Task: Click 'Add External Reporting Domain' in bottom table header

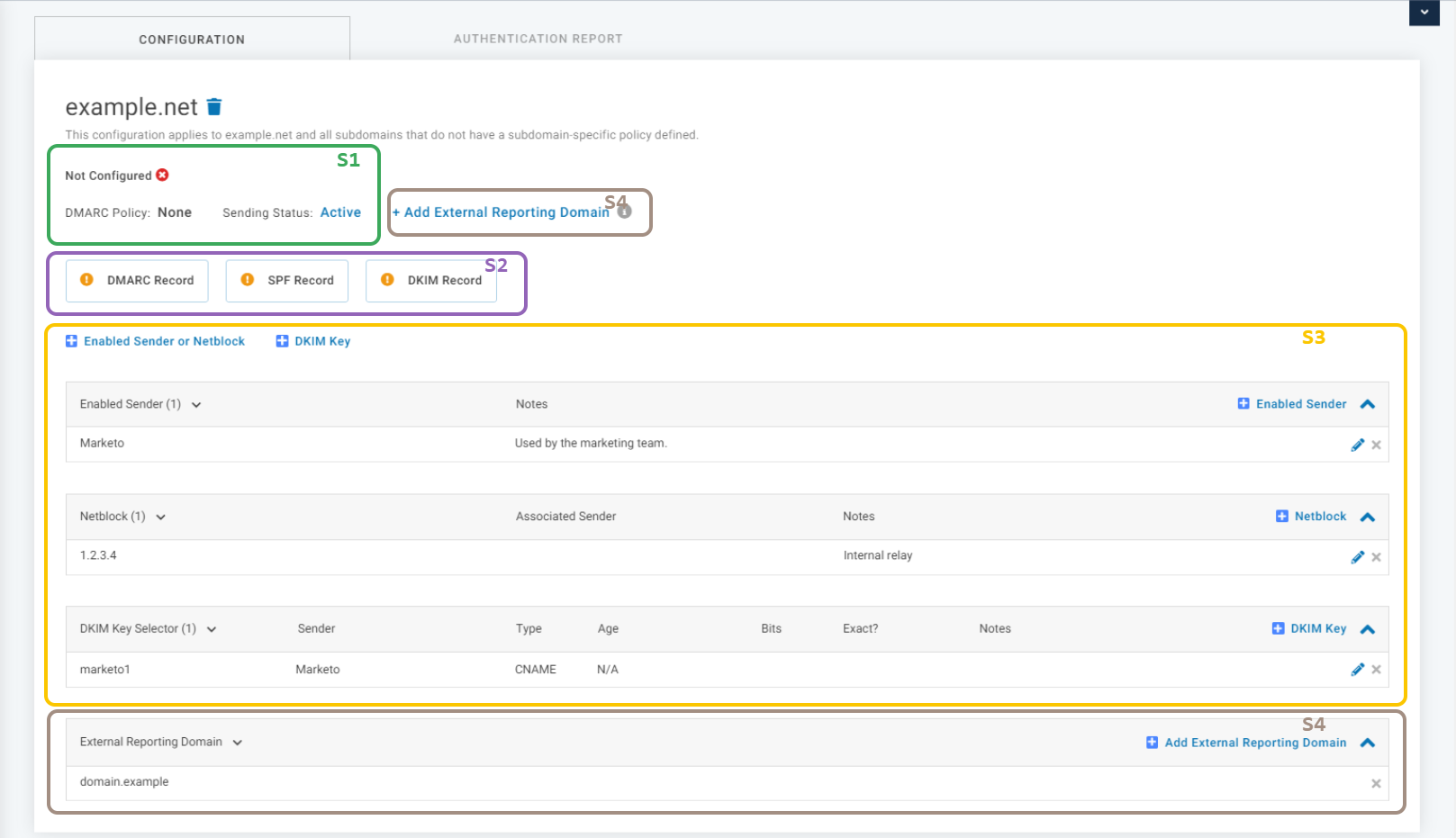Action: point(1246,743)
